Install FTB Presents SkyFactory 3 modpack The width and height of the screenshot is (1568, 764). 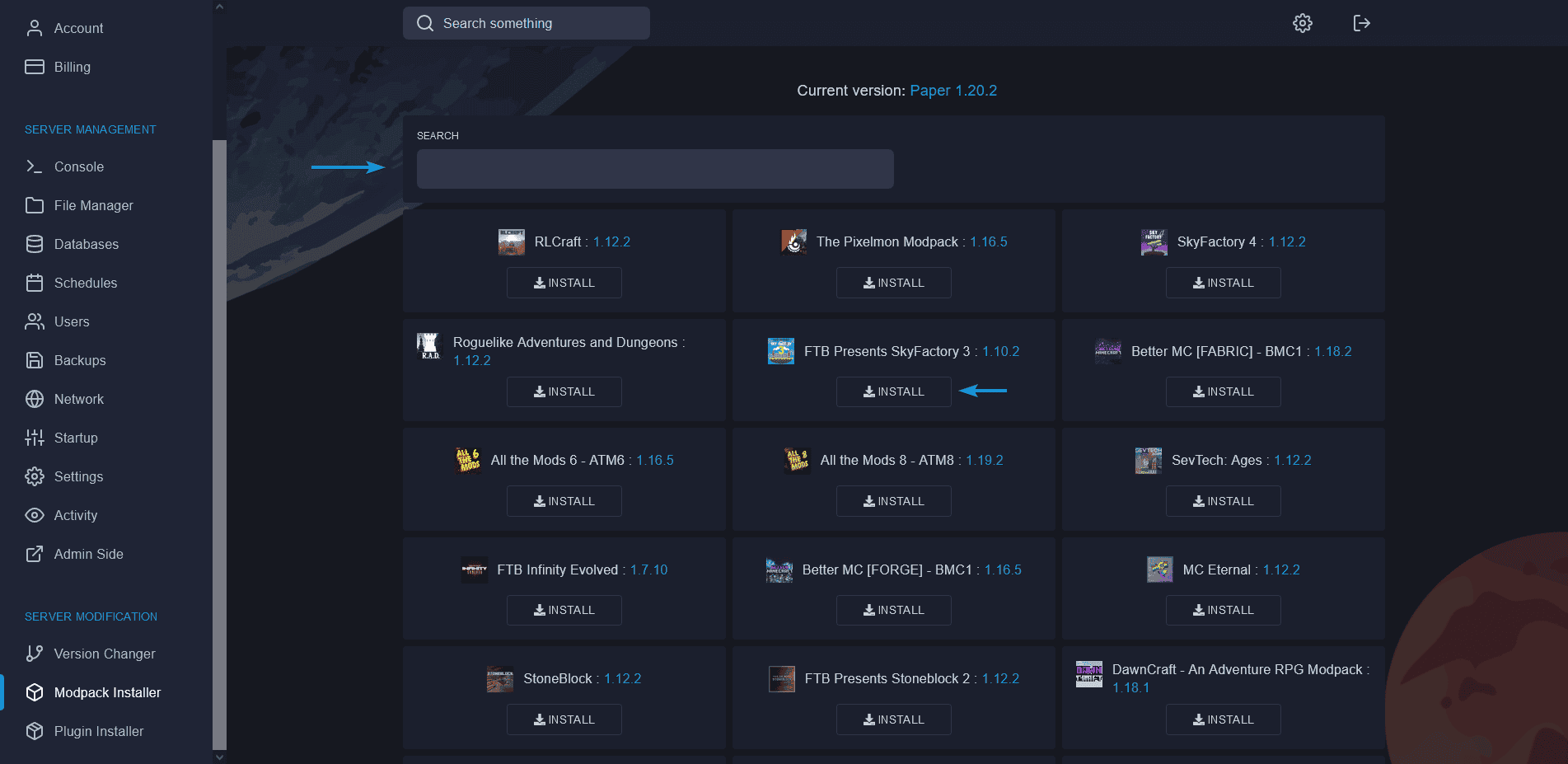point(893,391)
